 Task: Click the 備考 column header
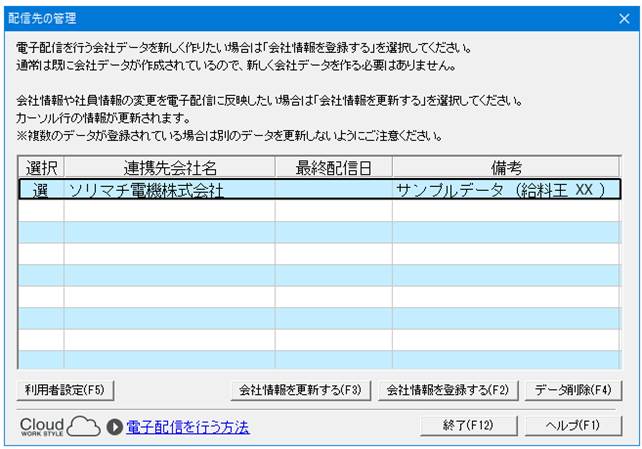[506, 167]
